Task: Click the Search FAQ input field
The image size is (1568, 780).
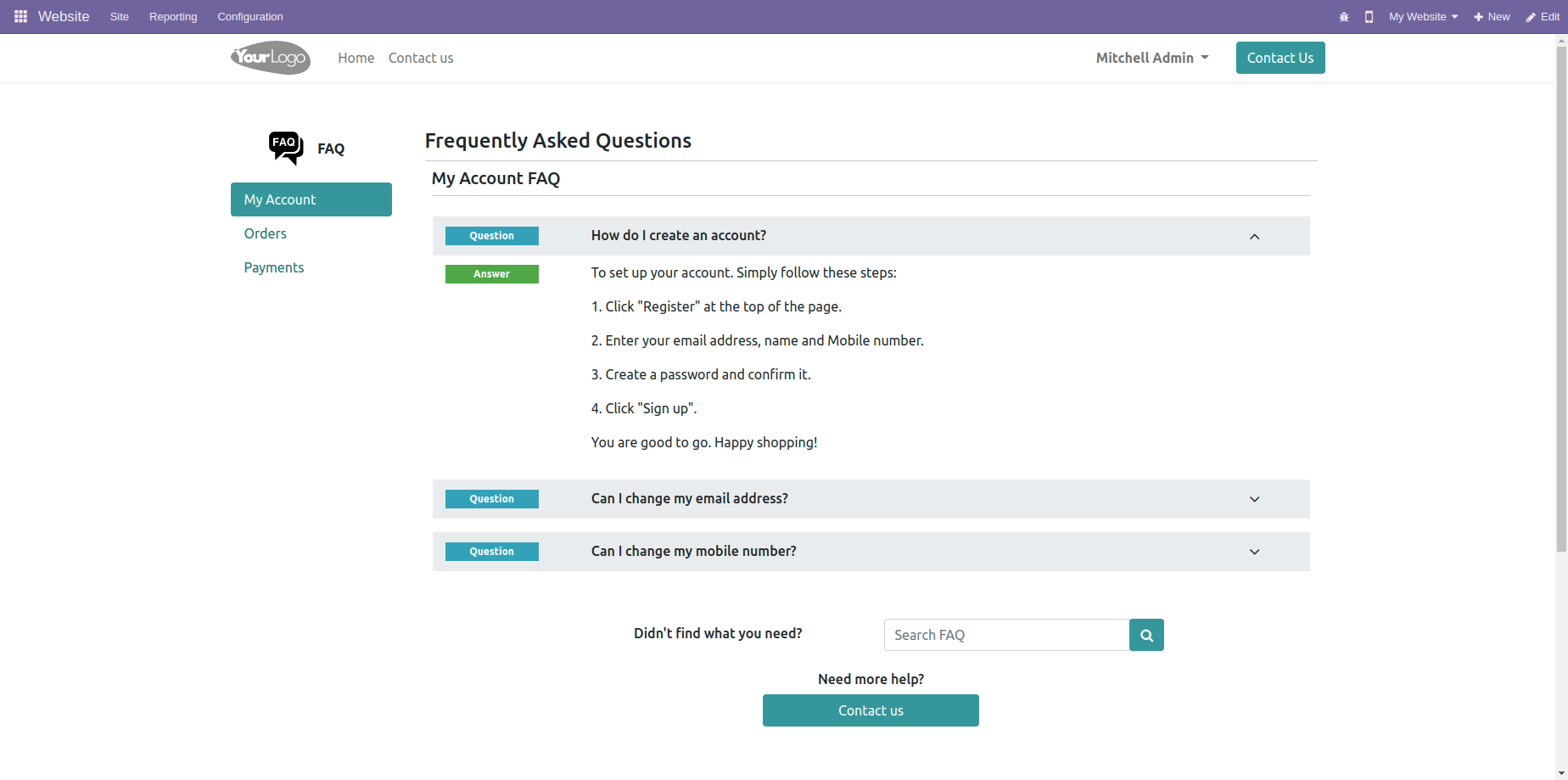Action: click(x=1006, y=635)
